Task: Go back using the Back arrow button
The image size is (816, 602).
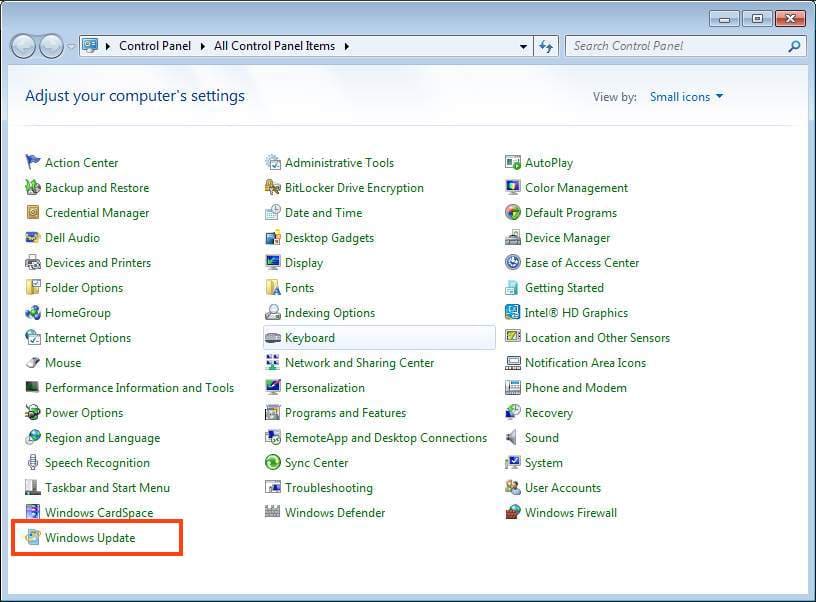Action: coord(23,46)
